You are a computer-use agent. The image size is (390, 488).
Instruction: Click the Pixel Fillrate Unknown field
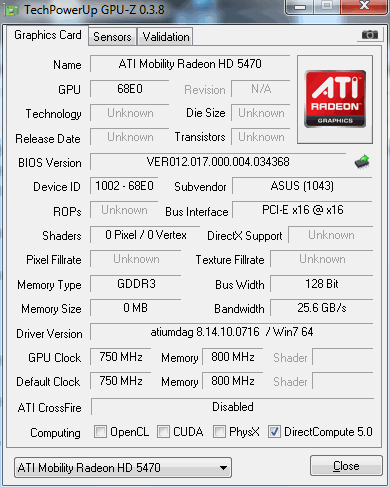click(x=136, y=259)
